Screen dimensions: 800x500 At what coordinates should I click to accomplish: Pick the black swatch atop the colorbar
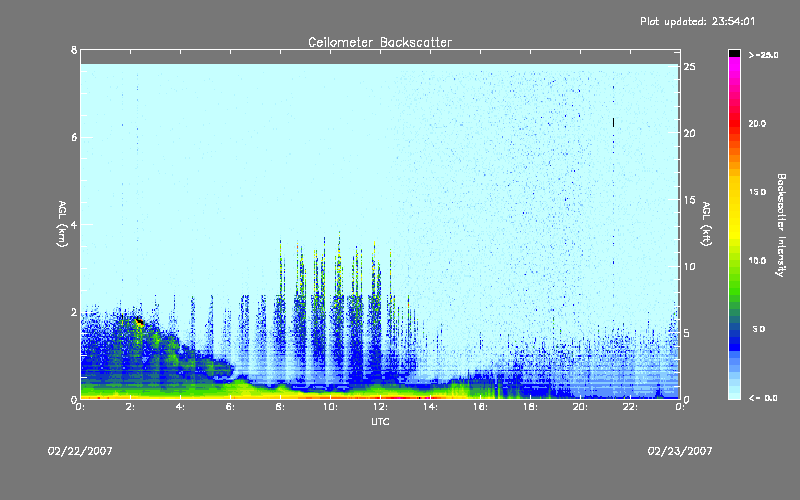(734, 53)
